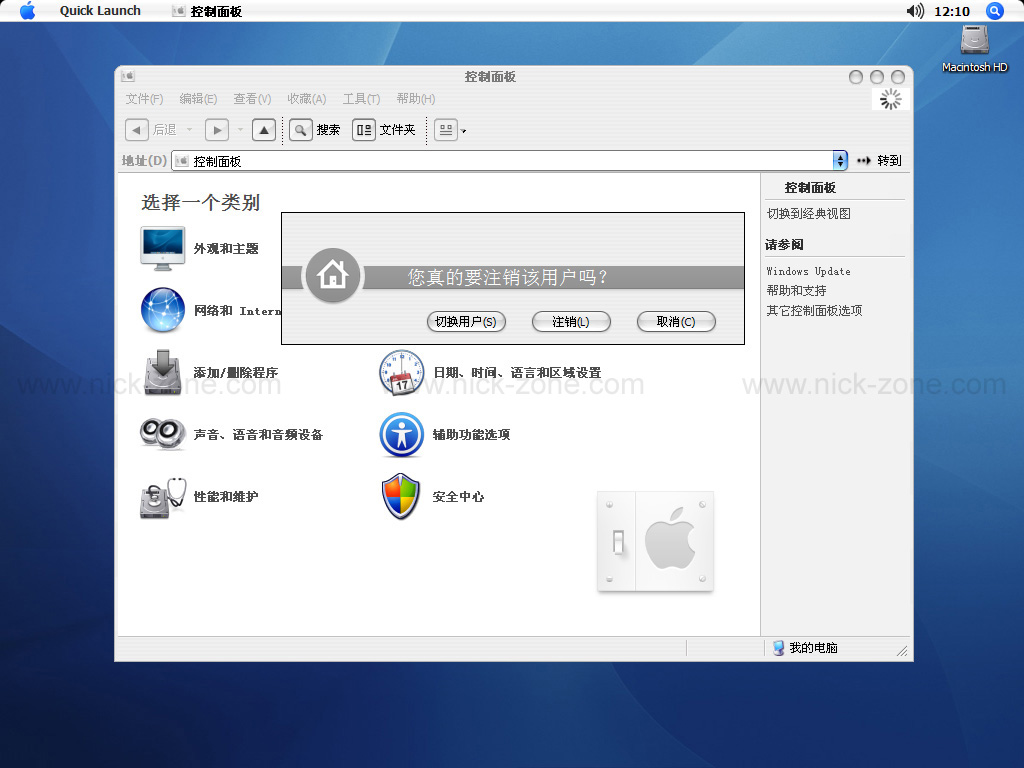Open 辅助功能选项 category text

(x=472, y=435)
